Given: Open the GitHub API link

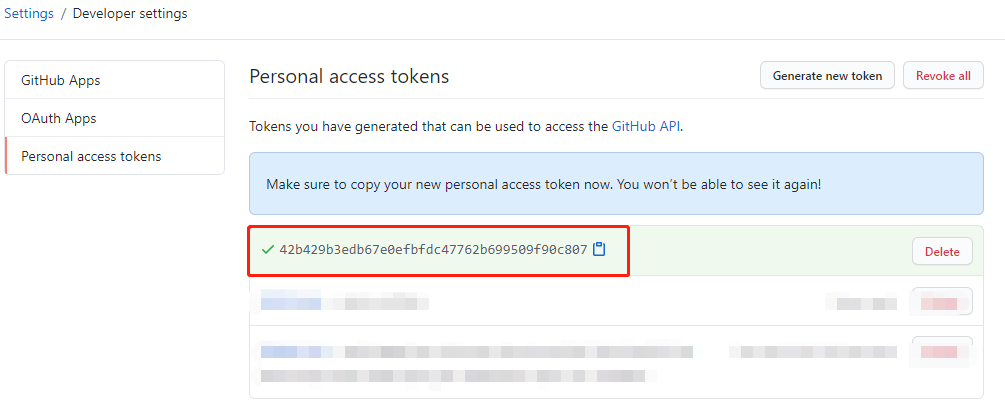Looking at the screenshot, I should (646, 127).
